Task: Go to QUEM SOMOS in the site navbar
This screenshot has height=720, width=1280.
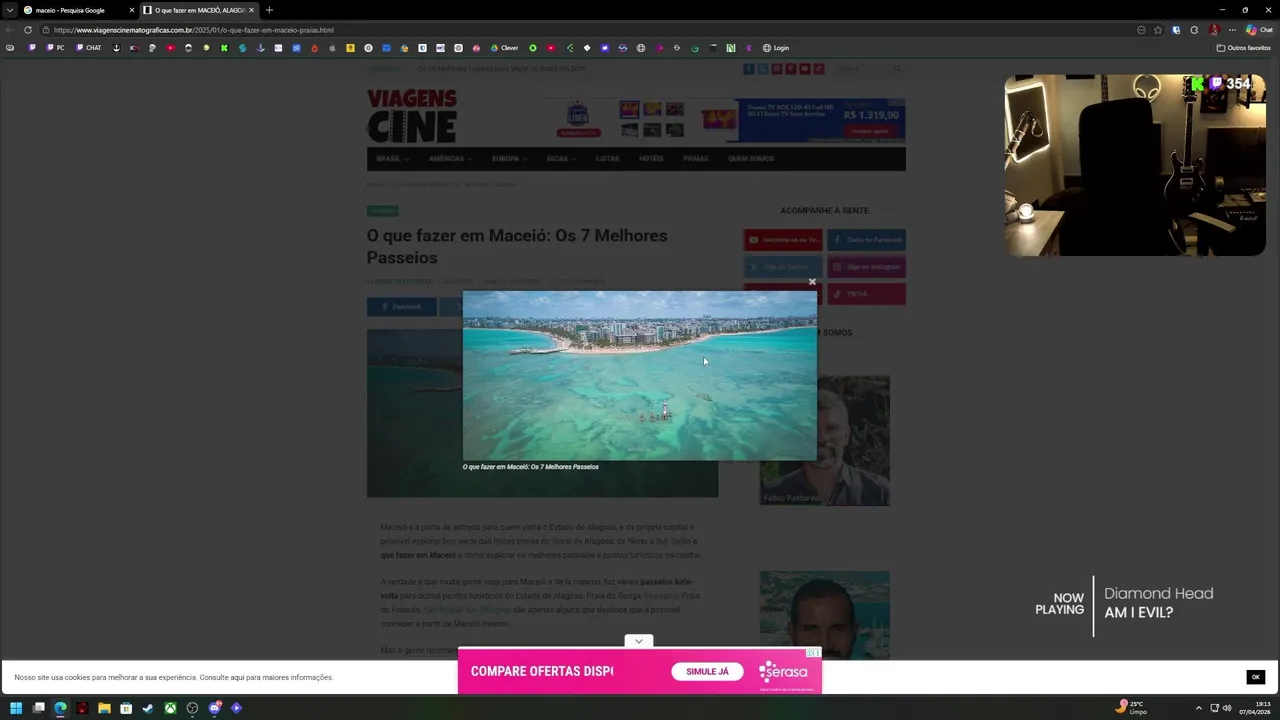Action: pos(751,158)
